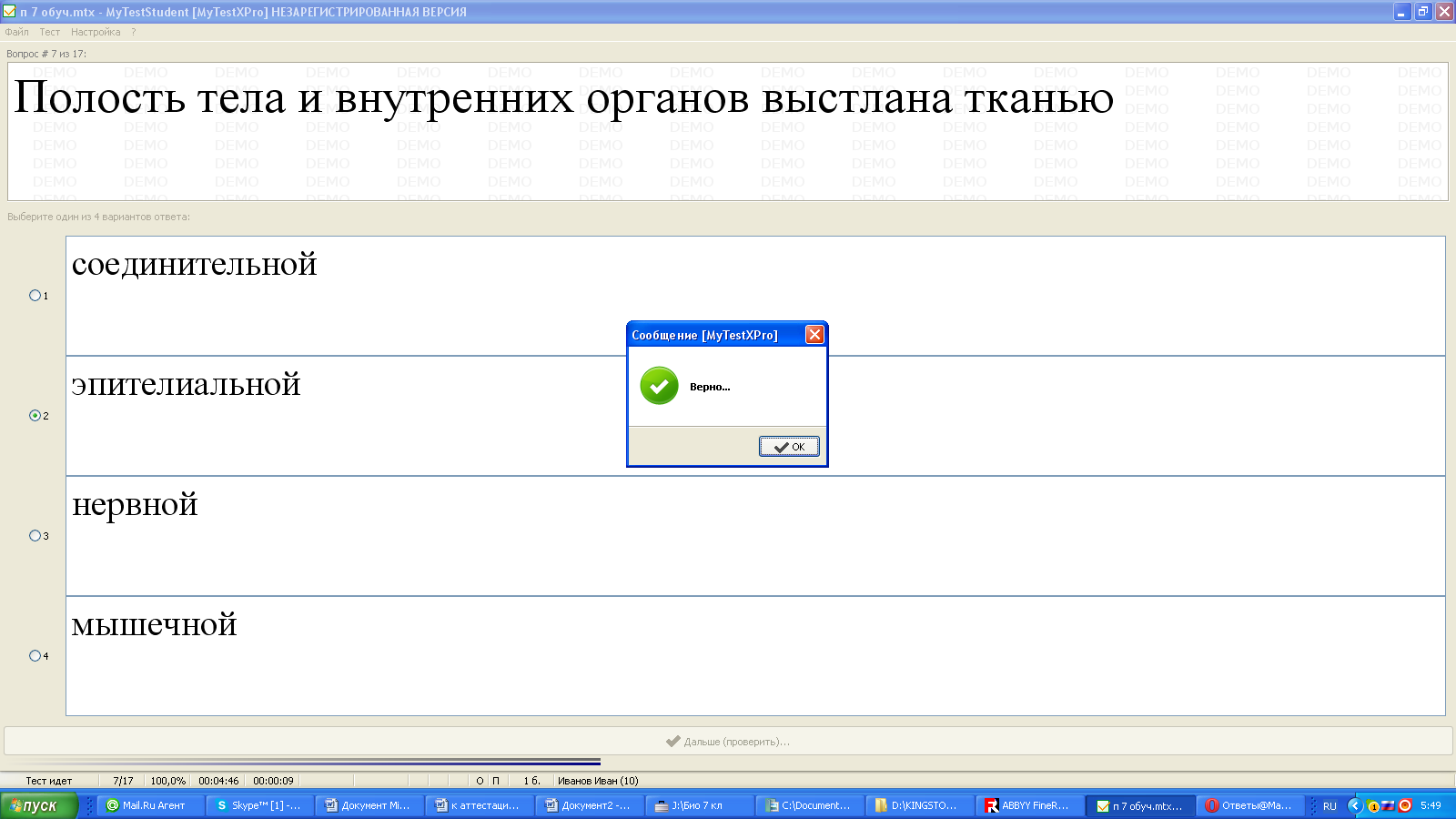Click status bar question counter 7/17
The image size is (1456, 819).
123,781
